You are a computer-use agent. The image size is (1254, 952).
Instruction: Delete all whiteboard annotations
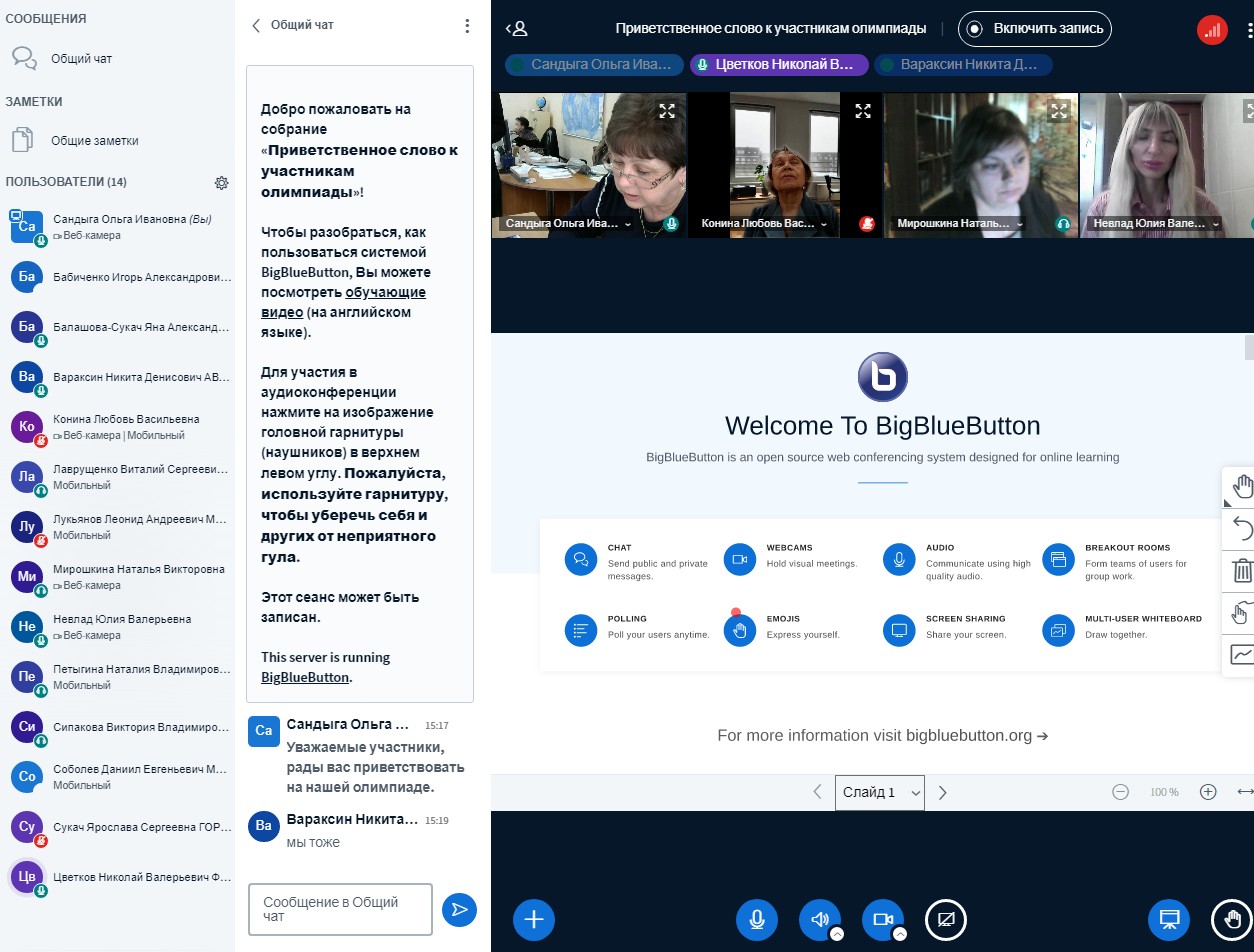[1241, 571]
